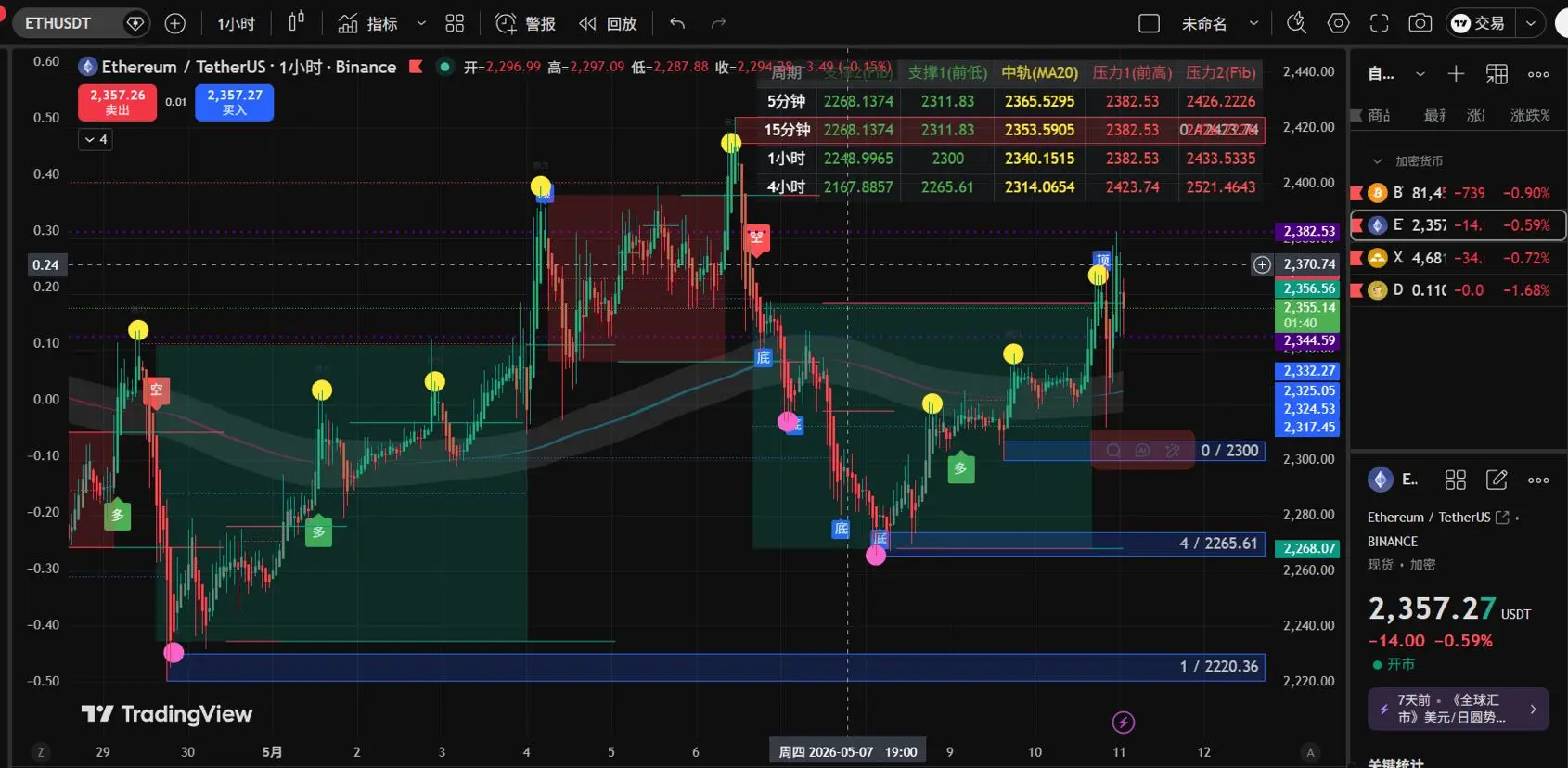Viewport: 1568px width, 768px height.
Task: Select the X gold row showing -0.72%
Action: pyautogui.click(x=1458, y=258)
